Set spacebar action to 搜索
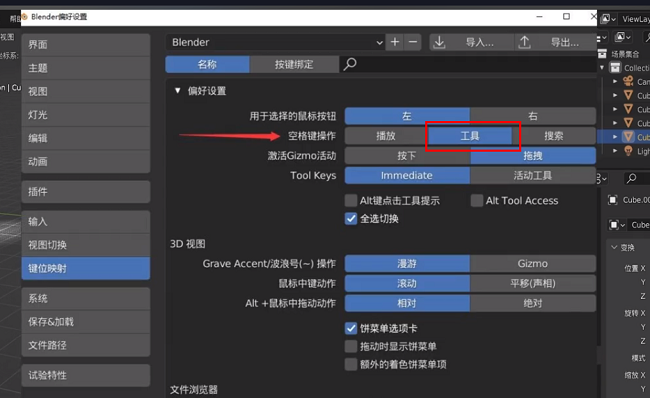This screenshot has width=650, height=398. 554,136
